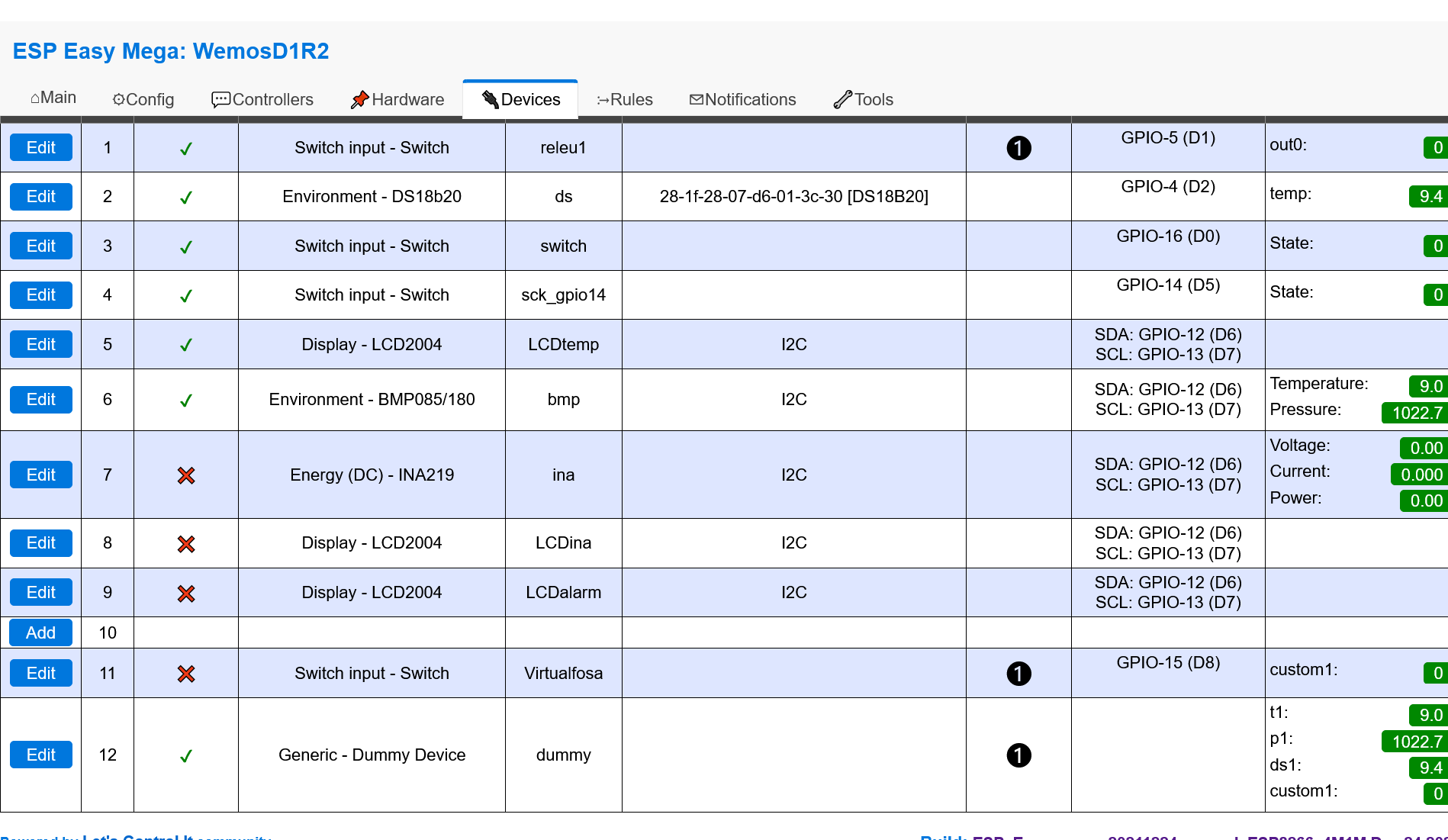Click the disabled red cross for LCDalarm

point(186,594)
